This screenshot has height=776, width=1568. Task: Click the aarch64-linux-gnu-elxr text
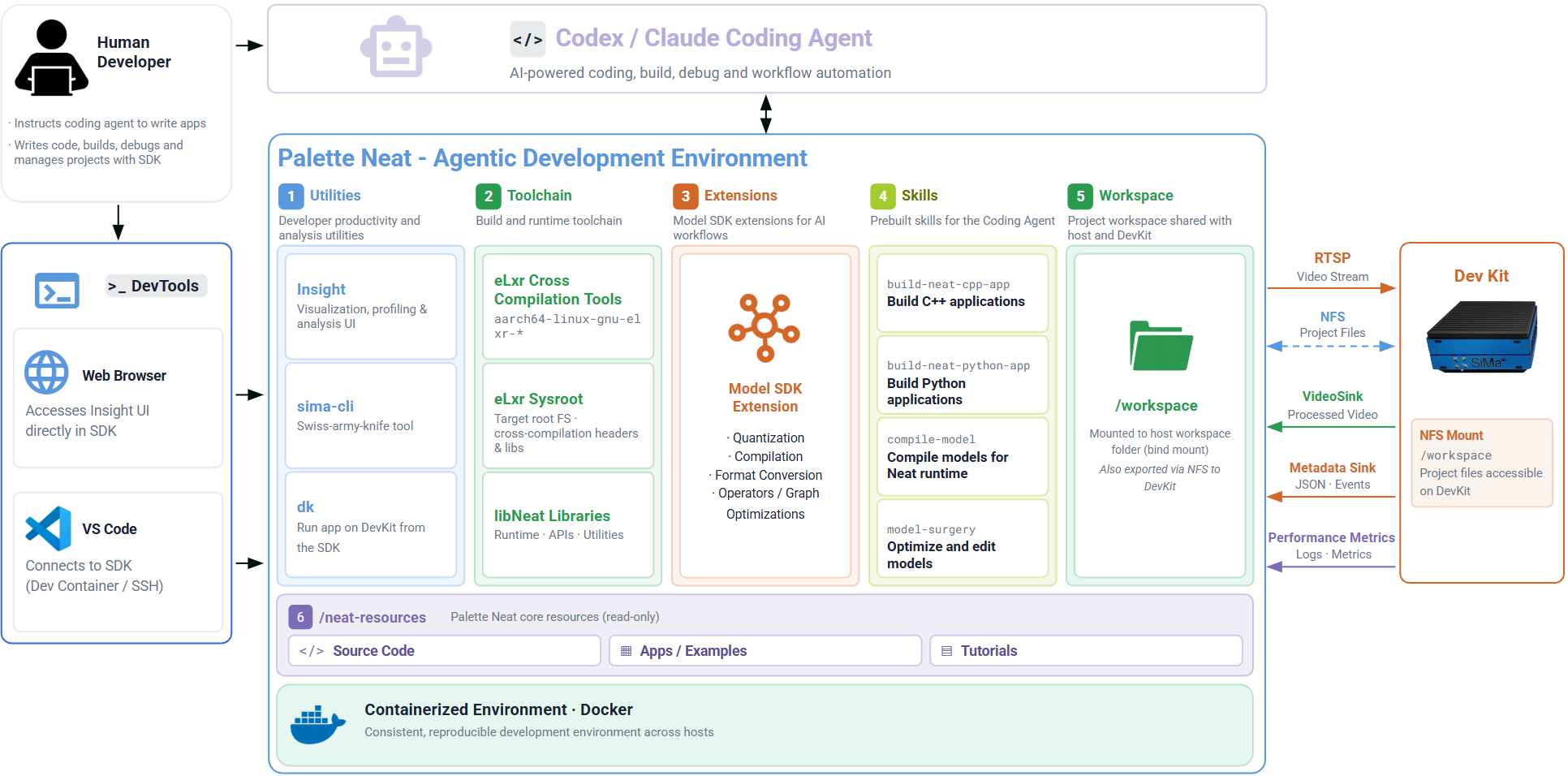pos(567,326)
